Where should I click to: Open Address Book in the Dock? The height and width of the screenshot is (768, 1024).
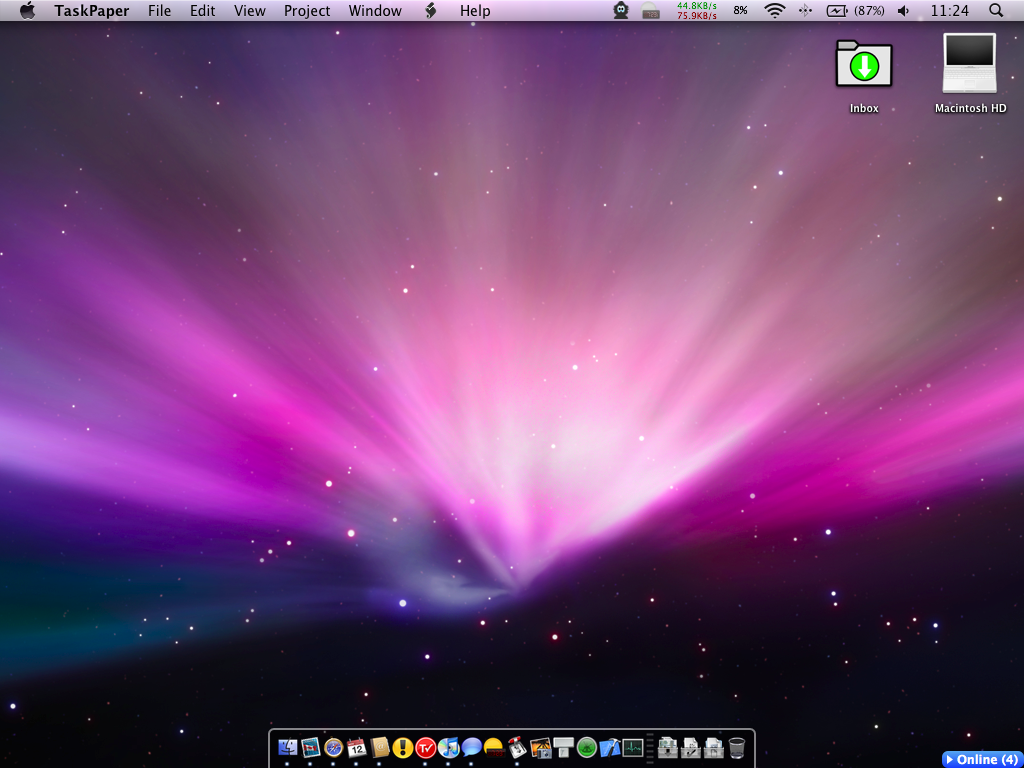click(379, 747)
